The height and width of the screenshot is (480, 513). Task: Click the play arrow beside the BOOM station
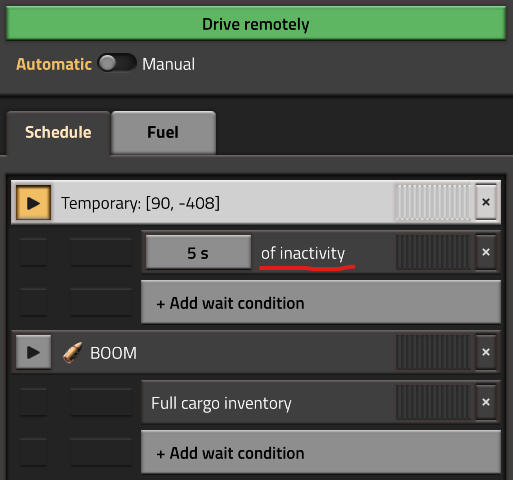[34, 352]
